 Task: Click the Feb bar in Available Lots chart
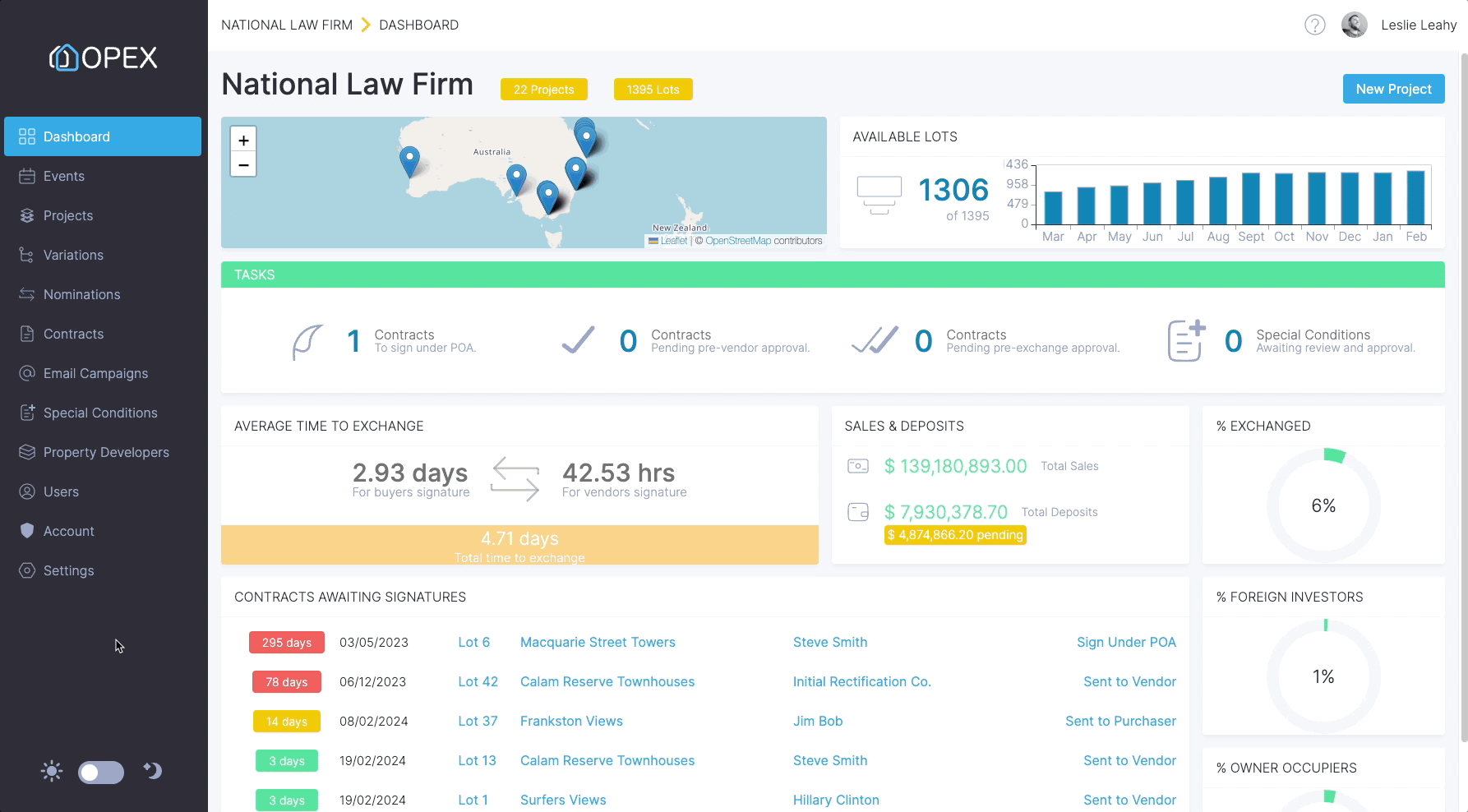click(x=1415, y=197)
